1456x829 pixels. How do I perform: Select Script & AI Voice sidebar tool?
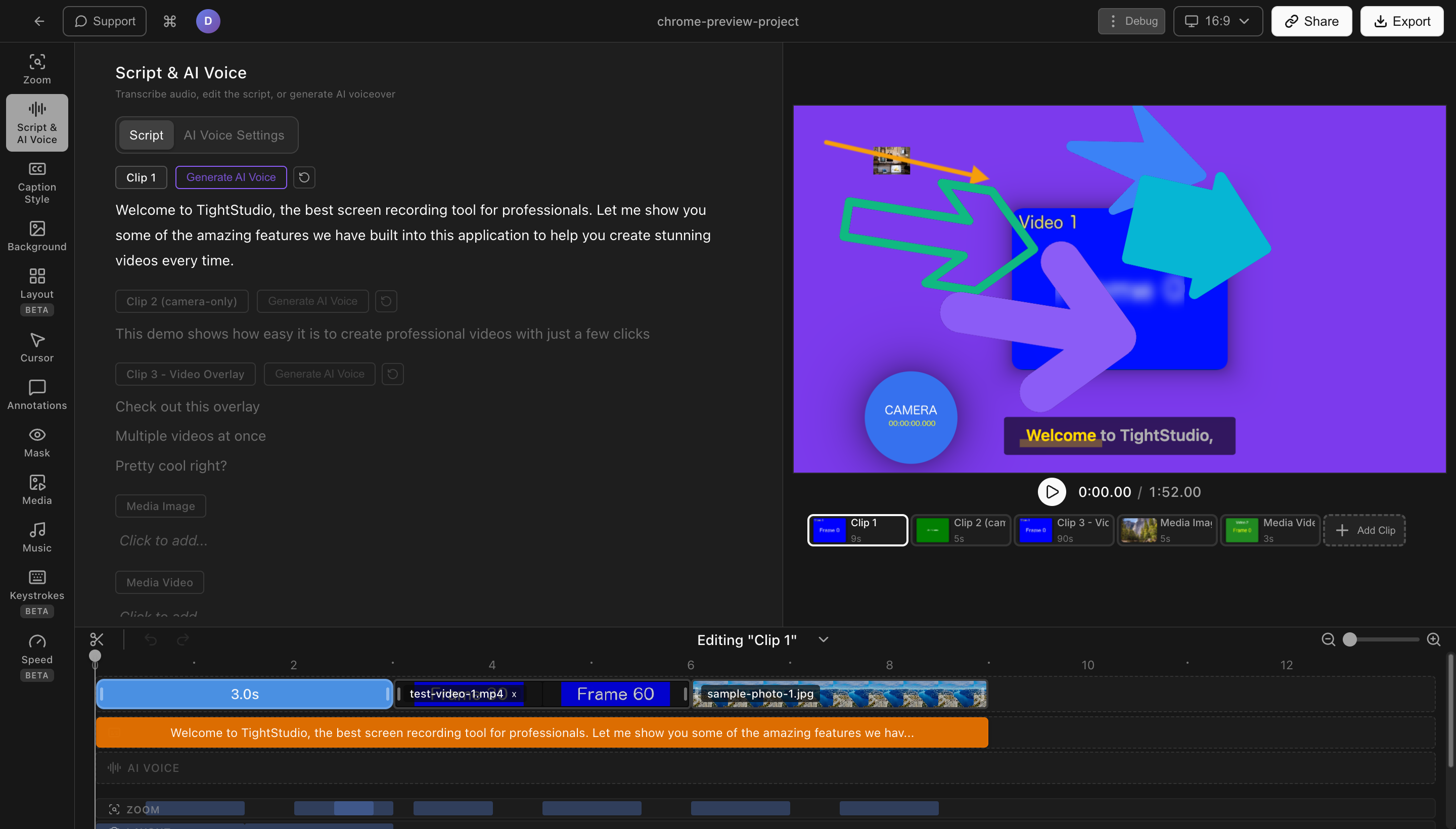37,122
